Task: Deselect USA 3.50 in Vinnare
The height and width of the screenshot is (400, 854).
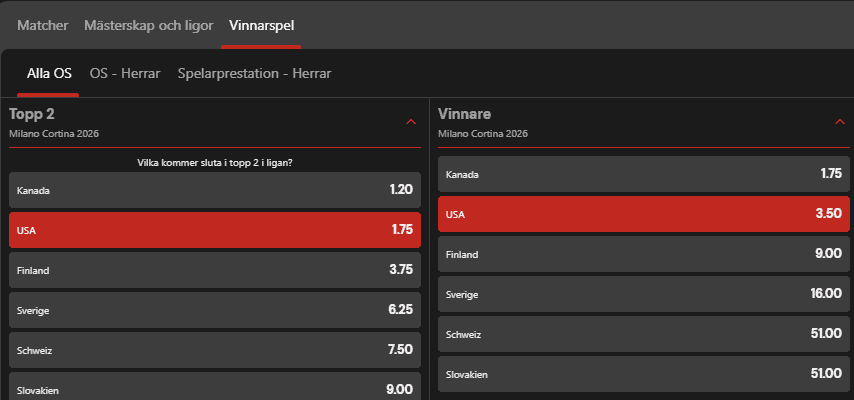Action: tap(643, 214)
